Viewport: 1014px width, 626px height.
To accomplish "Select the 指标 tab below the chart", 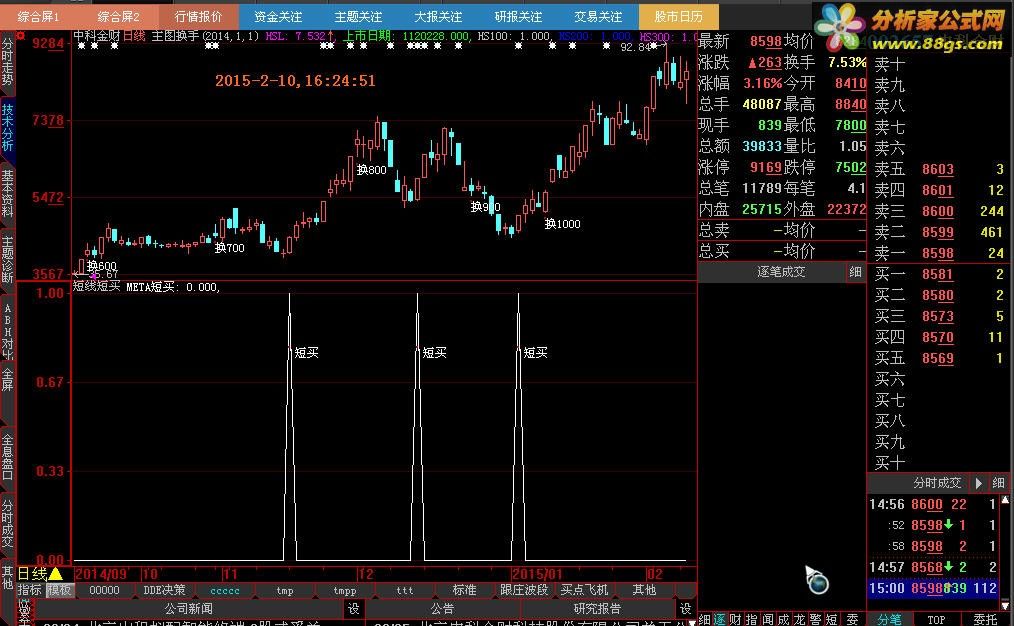I will coord(30,590).
